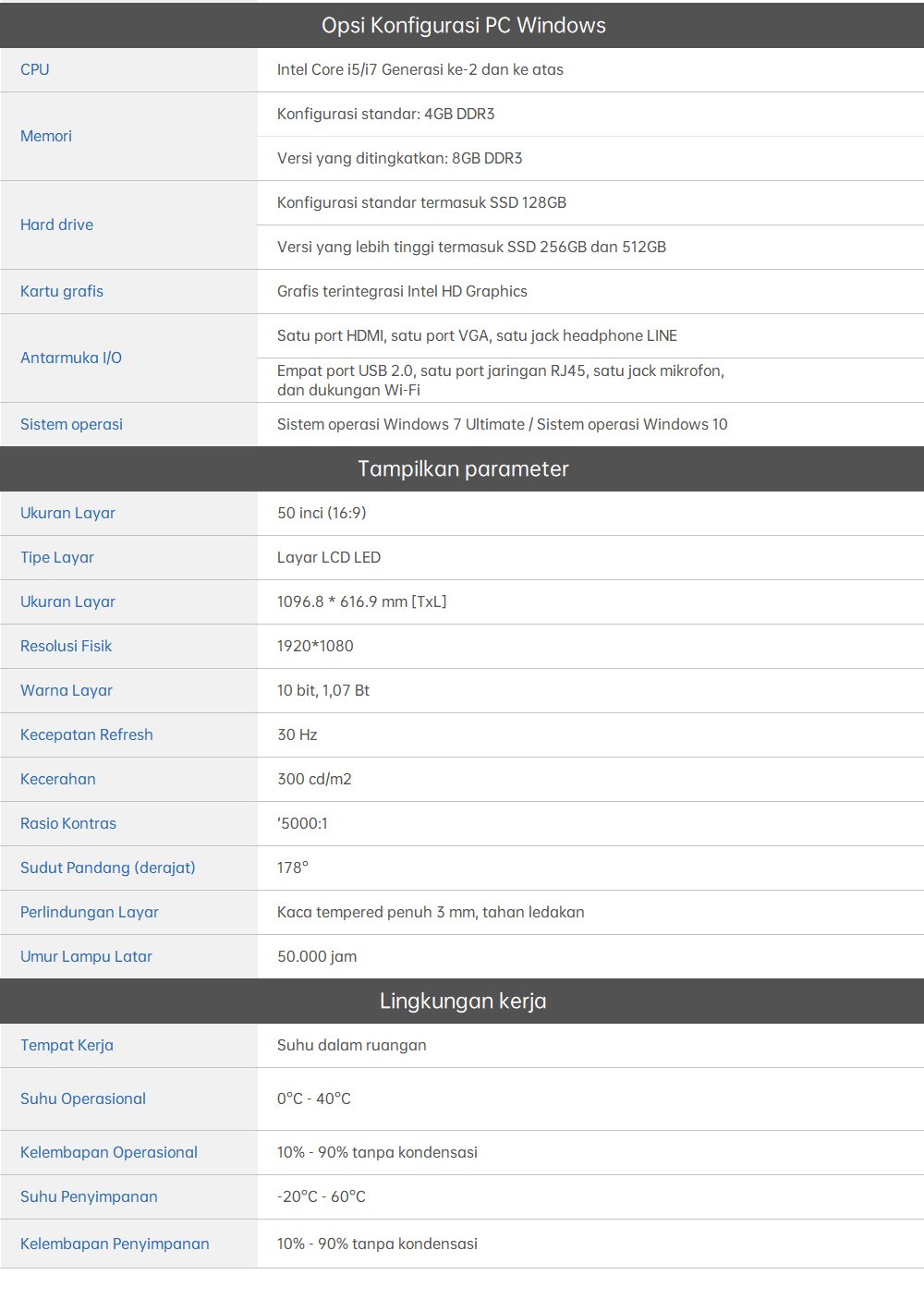Click the CPU label
924x1299 pixels.
(35, 69)
